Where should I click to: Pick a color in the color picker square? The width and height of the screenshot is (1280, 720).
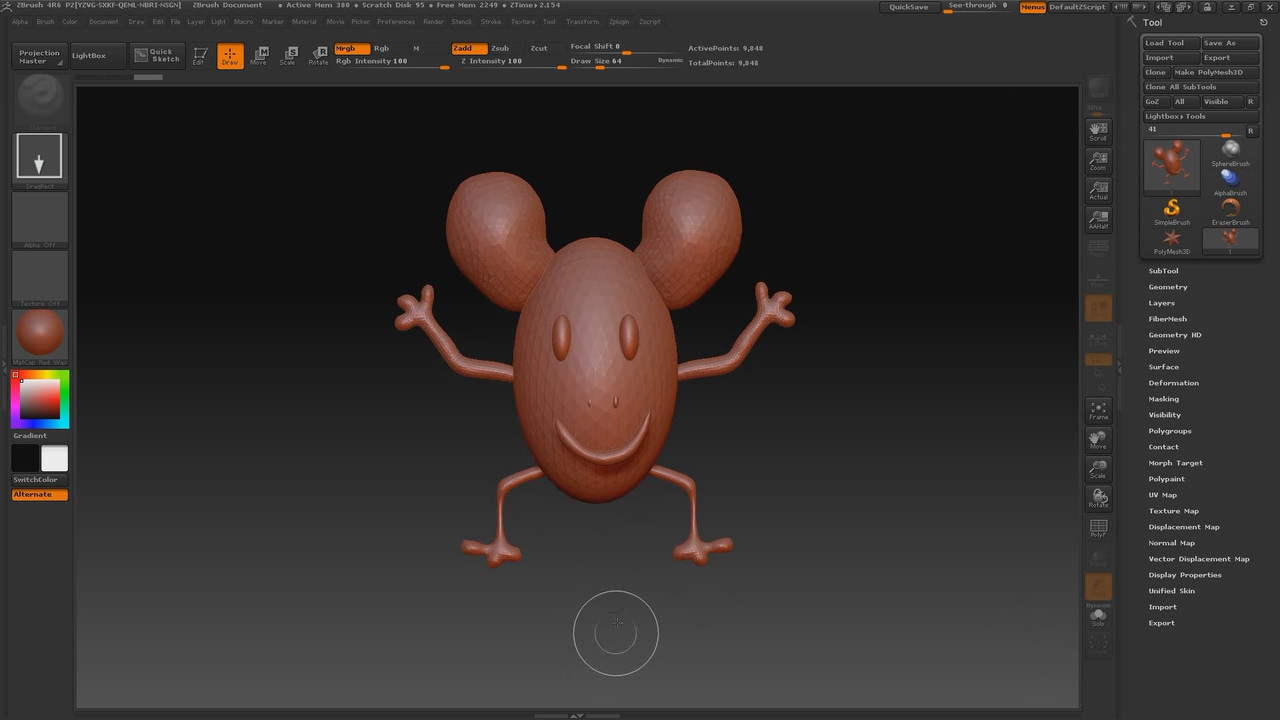pos(40,399)
